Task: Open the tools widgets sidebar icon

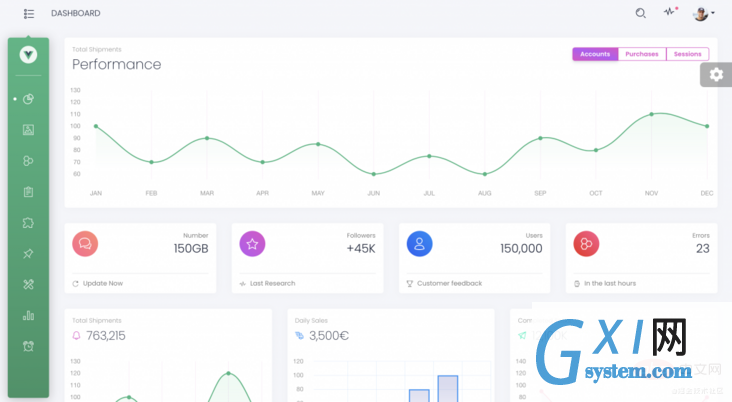Action: point(28,284)
